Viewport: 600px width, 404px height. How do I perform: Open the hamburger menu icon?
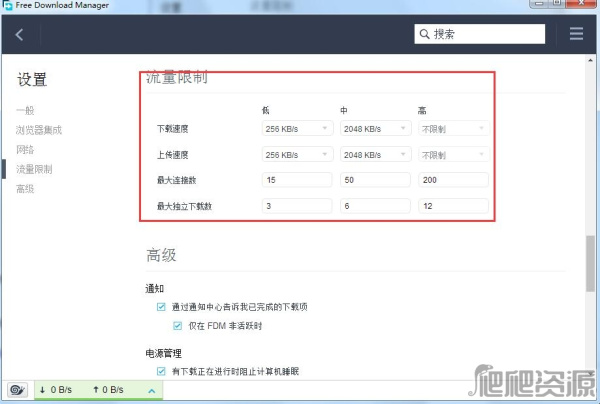coord(576,34)
